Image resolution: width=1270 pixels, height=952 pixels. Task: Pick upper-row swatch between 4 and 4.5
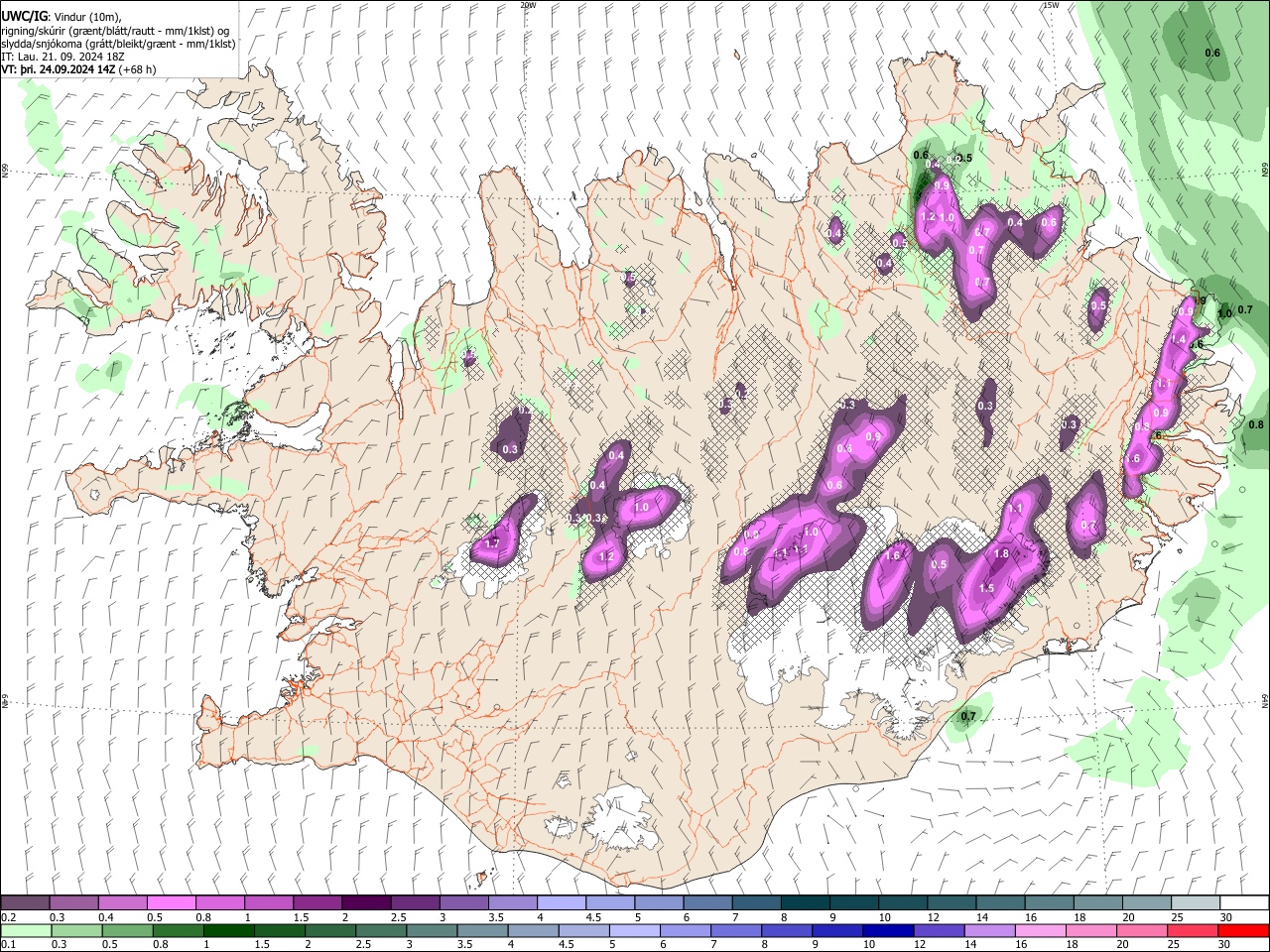tap(561, 903)
